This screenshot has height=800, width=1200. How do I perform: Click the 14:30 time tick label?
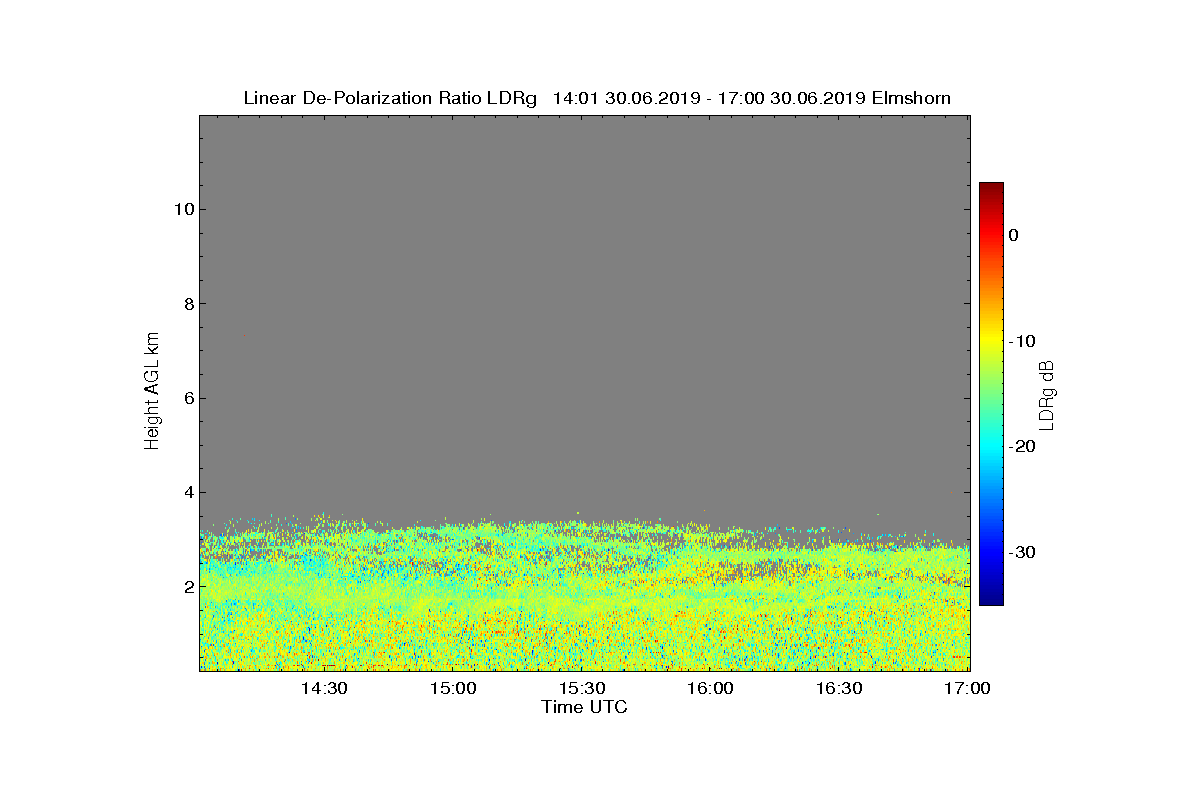pyautogui.click(x=324, y=689)
